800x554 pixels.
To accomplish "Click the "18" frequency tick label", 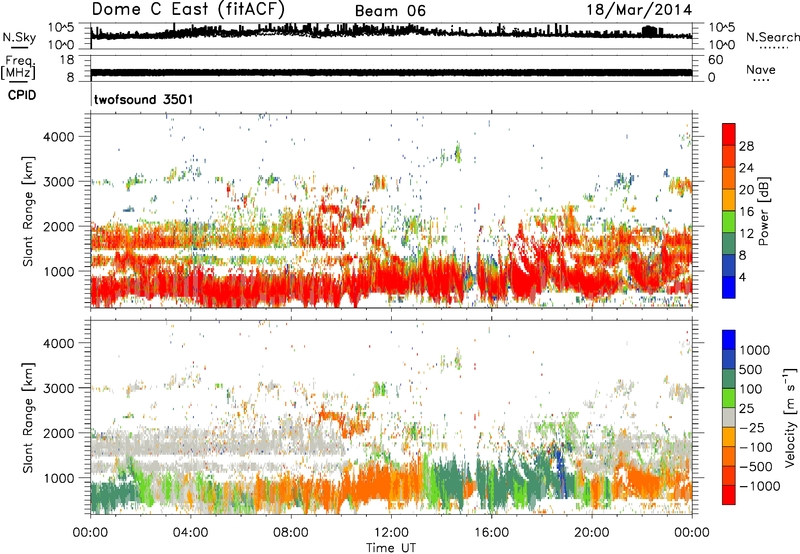I will 67,60.
